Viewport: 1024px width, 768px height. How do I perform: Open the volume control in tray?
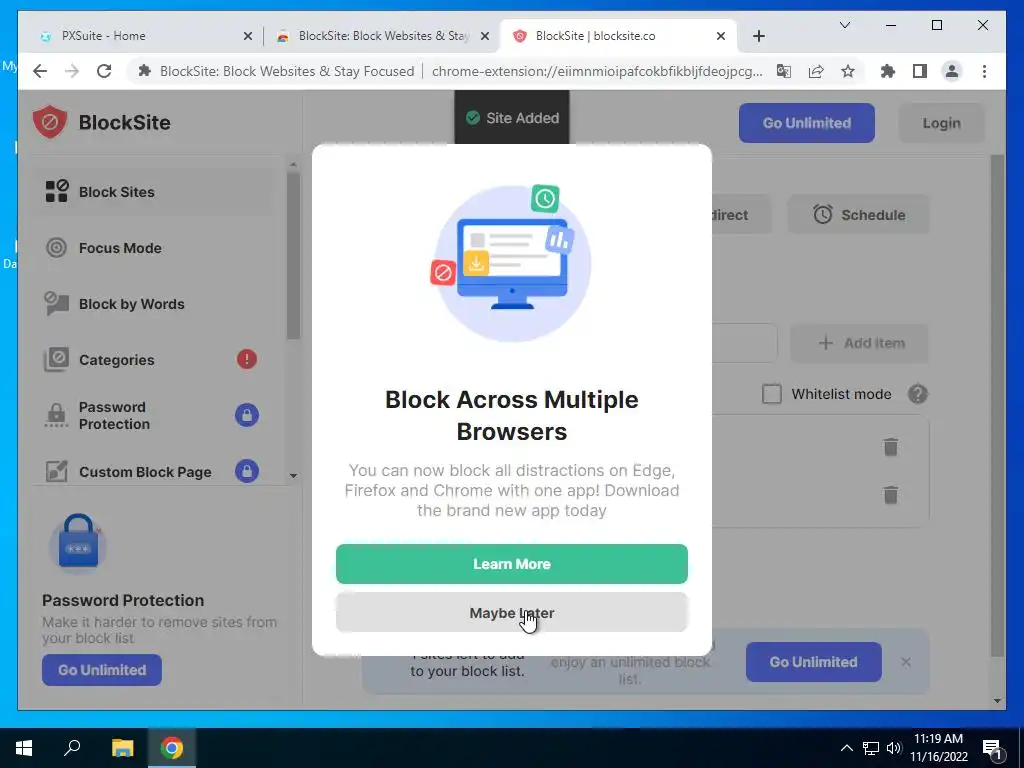[x=894, y=748]
